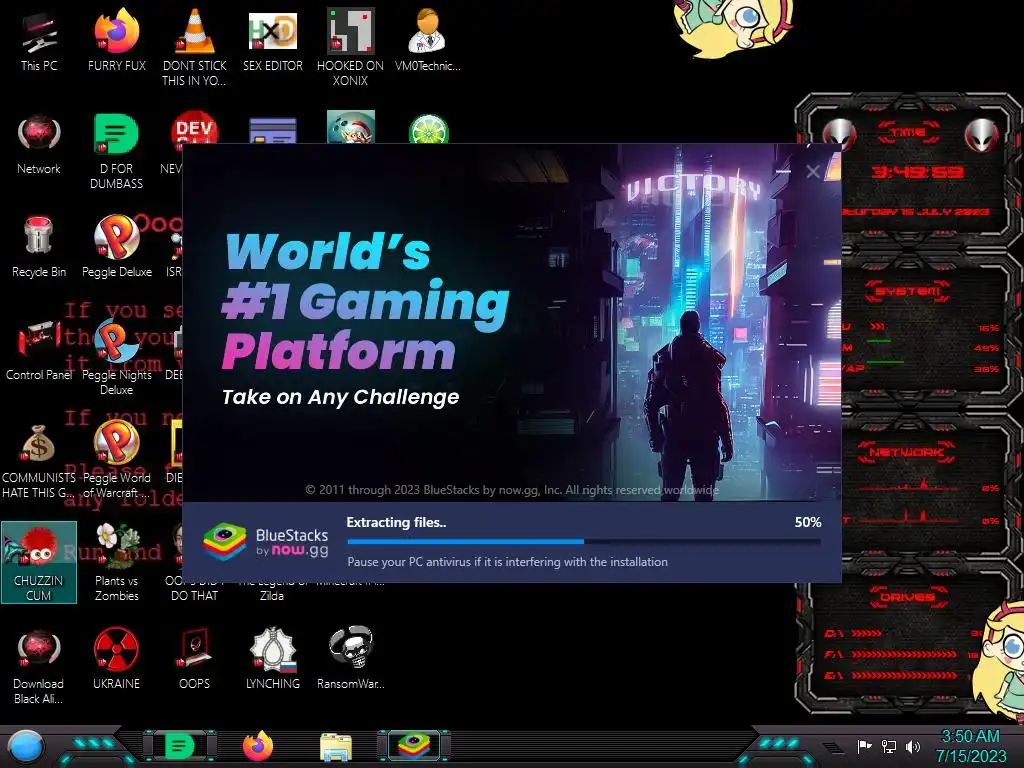Open Plants vs Zombies desktop icon

click(x=116, y=562)
